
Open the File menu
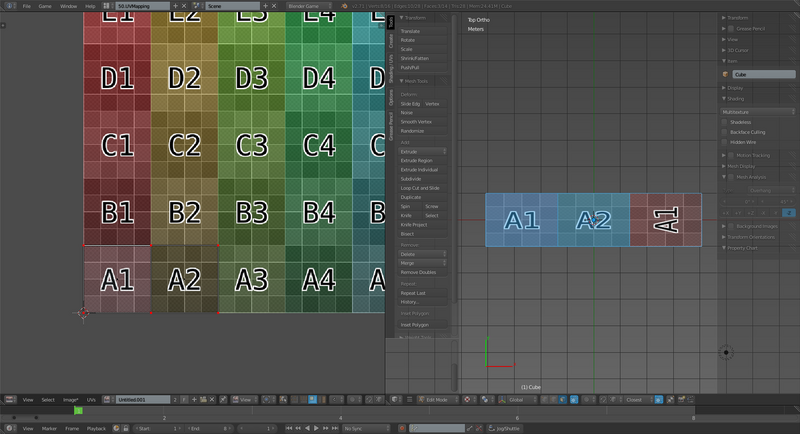point(27,6)
